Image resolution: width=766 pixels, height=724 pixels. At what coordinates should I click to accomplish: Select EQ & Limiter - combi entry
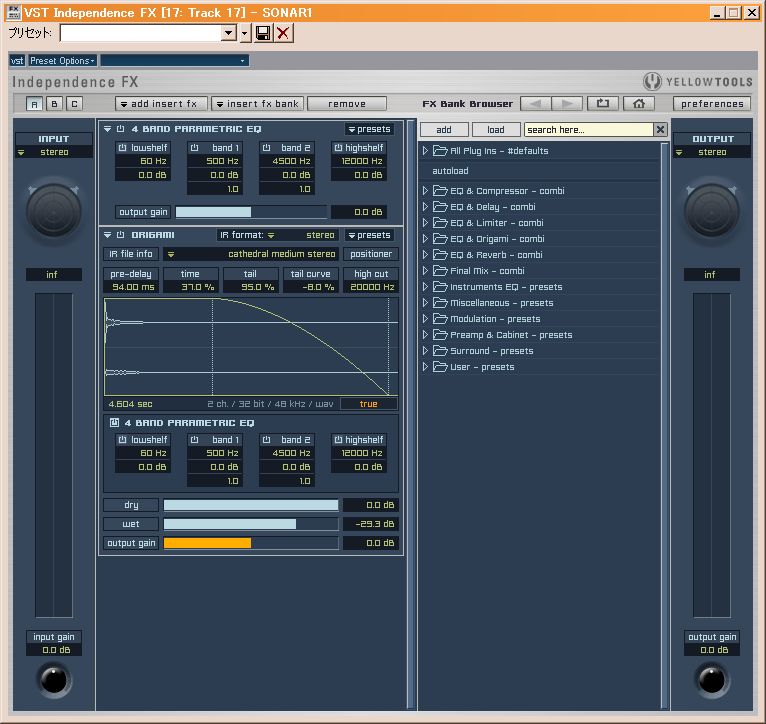(496, 223)
